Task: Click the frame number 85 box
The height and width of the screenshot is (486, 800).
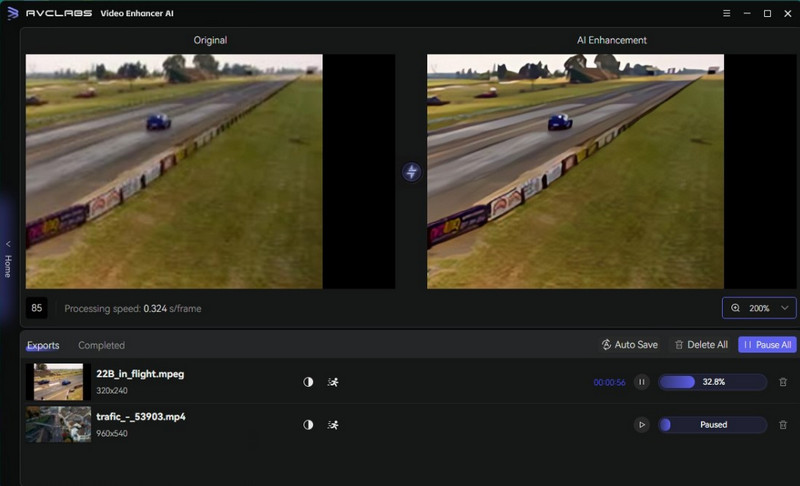Action: (x=36, y=308)
